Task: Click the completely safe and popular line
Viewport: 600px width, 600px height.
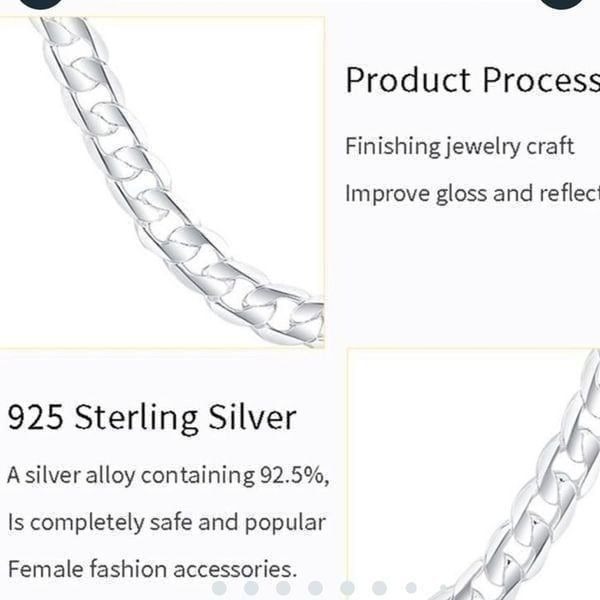Action: click(x=166, y=523)
